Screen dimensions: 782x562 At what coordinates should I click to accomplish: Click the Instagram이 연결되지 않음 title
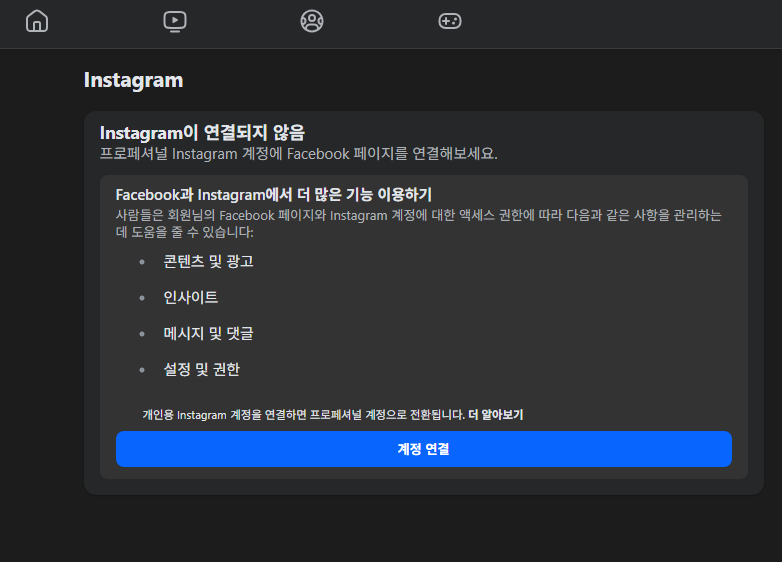pos(202,133)
